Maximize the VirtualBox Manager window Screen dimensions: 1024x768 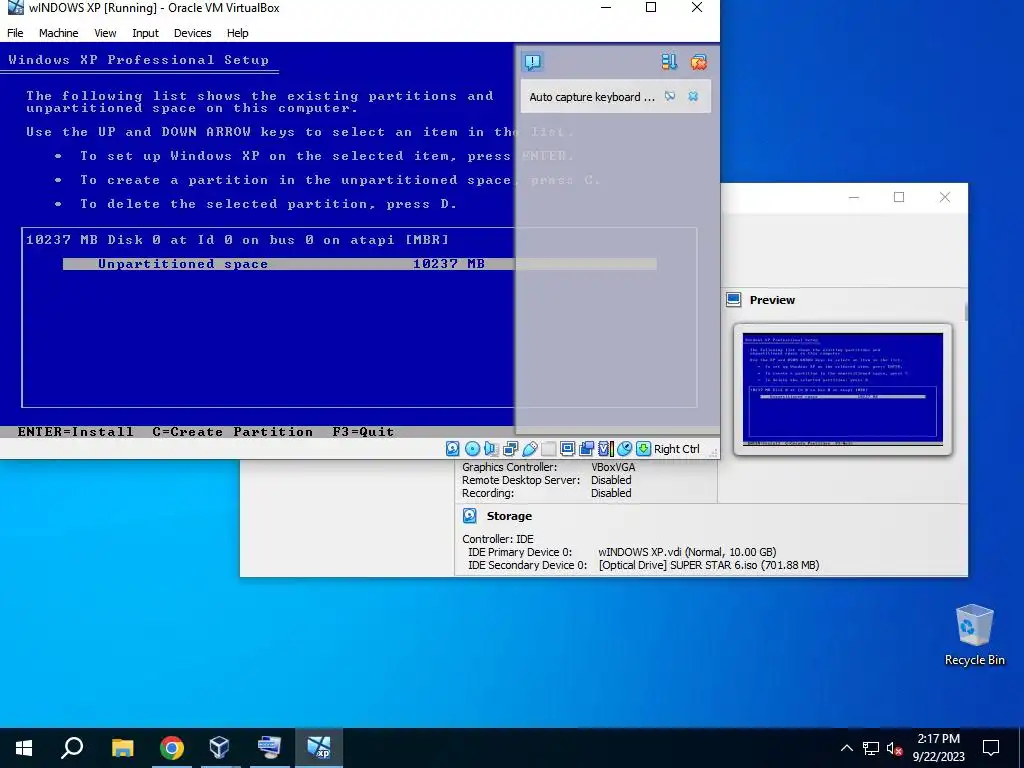(899, 197)
